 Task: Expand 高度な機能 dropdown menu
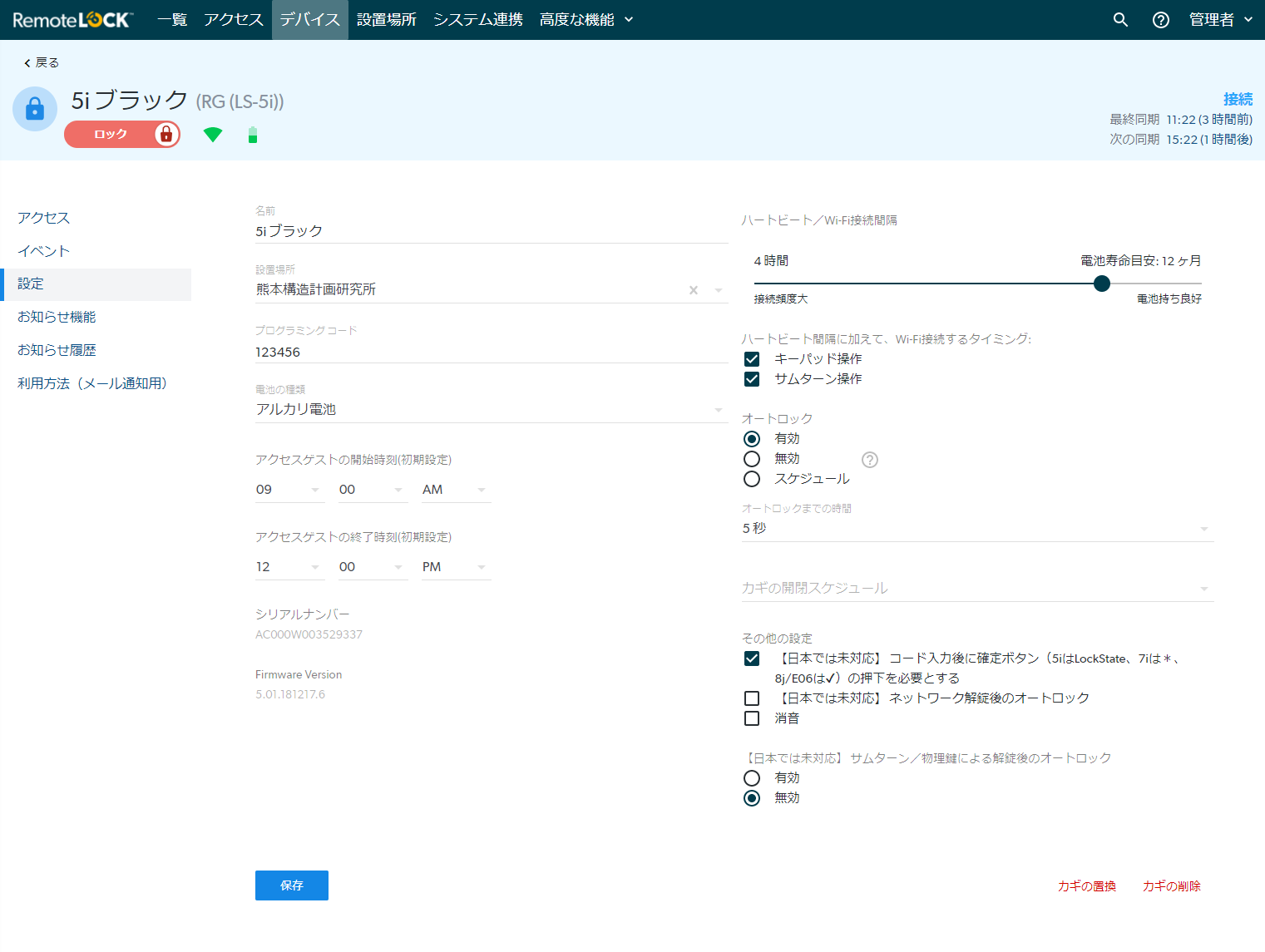pyautogui.click(x=586, y=20)
